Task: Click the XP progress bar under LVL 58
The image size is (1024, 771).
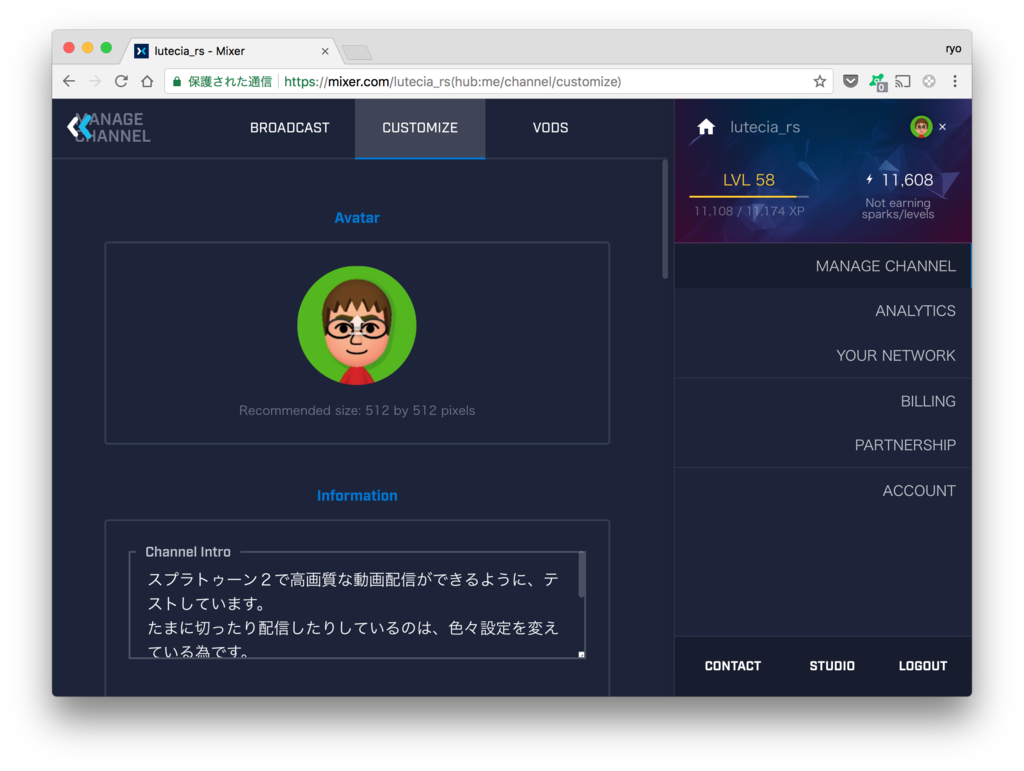Action: pyautogui.click(x=748, y=196)
